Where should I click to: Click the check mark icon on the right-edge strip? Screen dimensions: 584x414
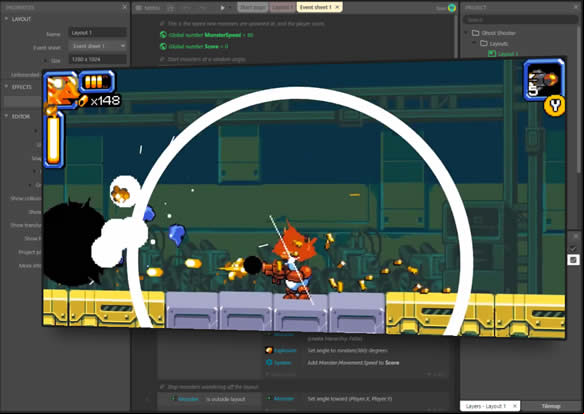pyautogui.click(x=574, y=248)
